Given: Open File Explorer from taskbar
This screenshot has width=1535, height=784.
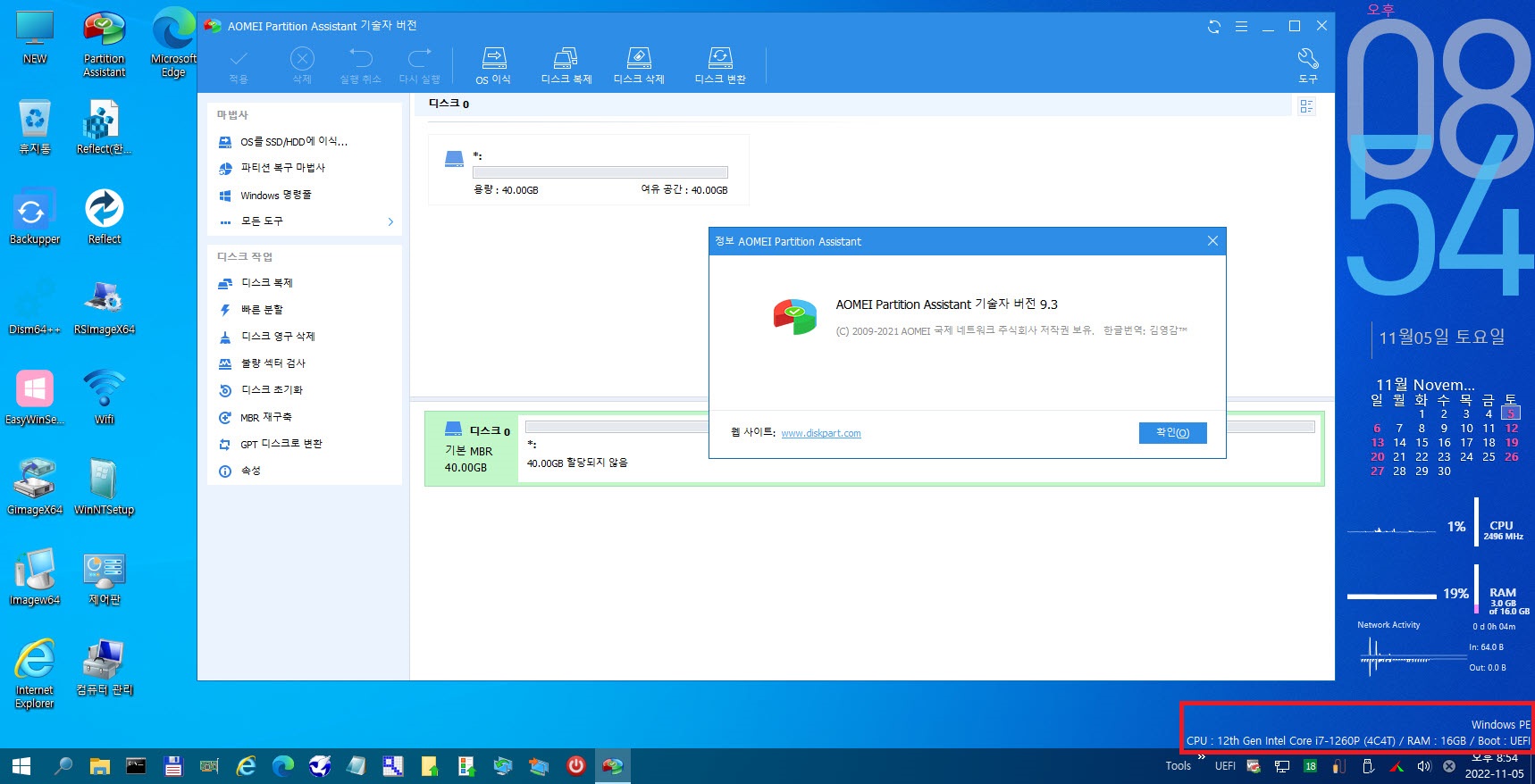Looking at the screenshot, I should (99, 766).
